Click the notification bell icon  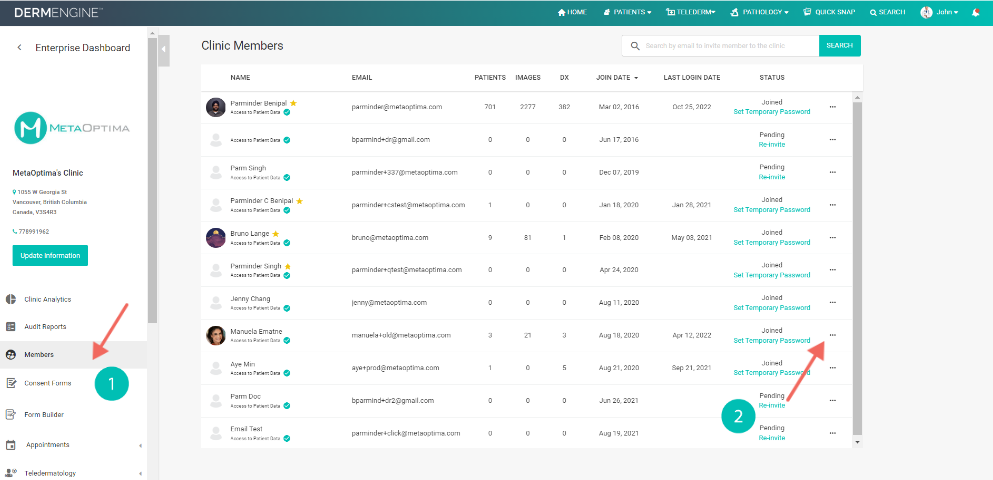tap(975, 12)
